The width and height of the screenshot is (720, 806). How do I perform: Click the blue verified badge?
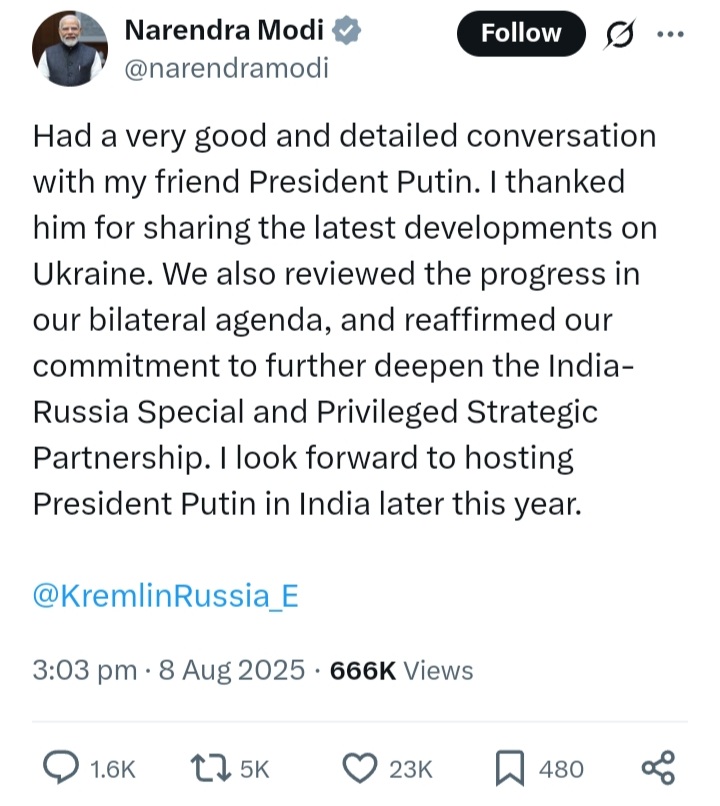346,30
